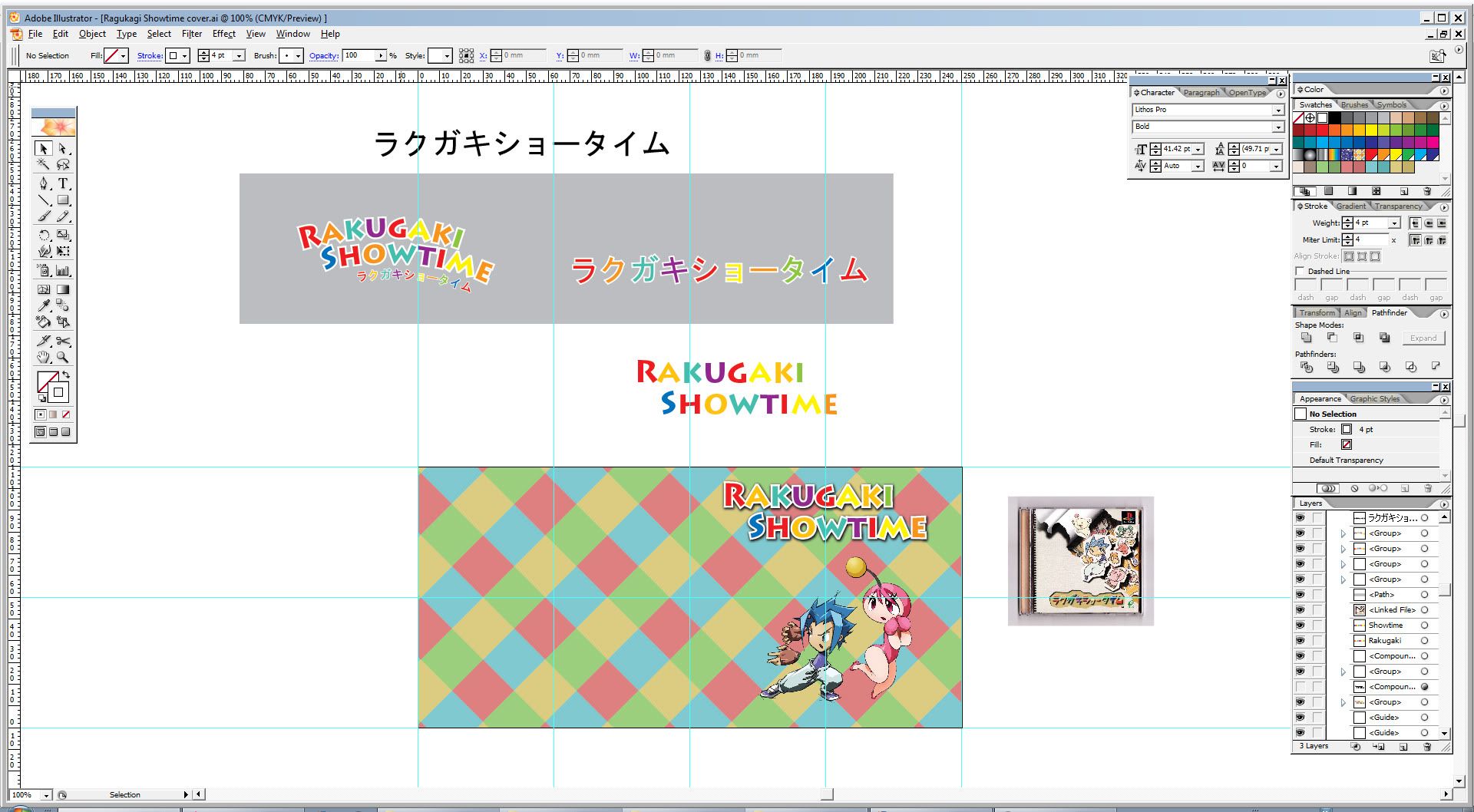
Task: Enable the Dashed Line checkbox
Action: (1300, 271)
